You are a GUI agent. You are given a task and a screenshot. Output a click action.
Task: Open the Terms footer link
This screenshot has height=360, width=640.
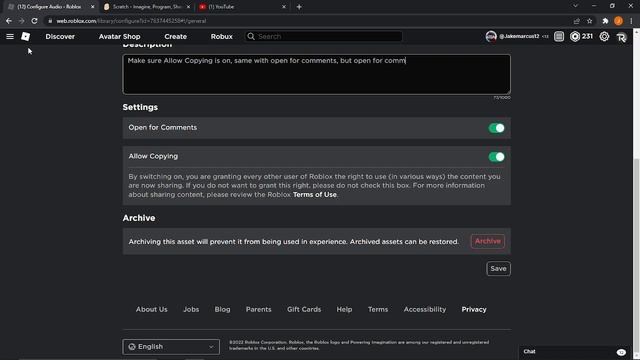point(378,309)
